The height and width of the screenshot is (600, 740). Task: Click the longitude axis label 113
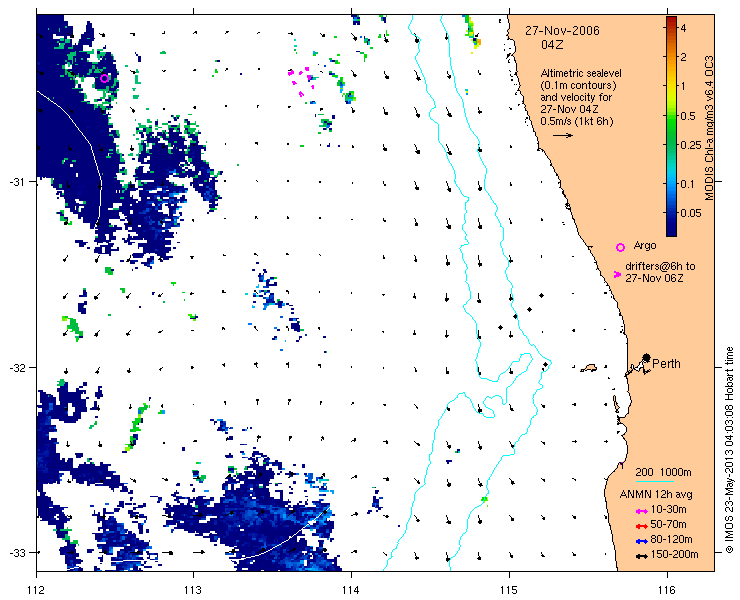pyautogui.click(x=193, y=590)
